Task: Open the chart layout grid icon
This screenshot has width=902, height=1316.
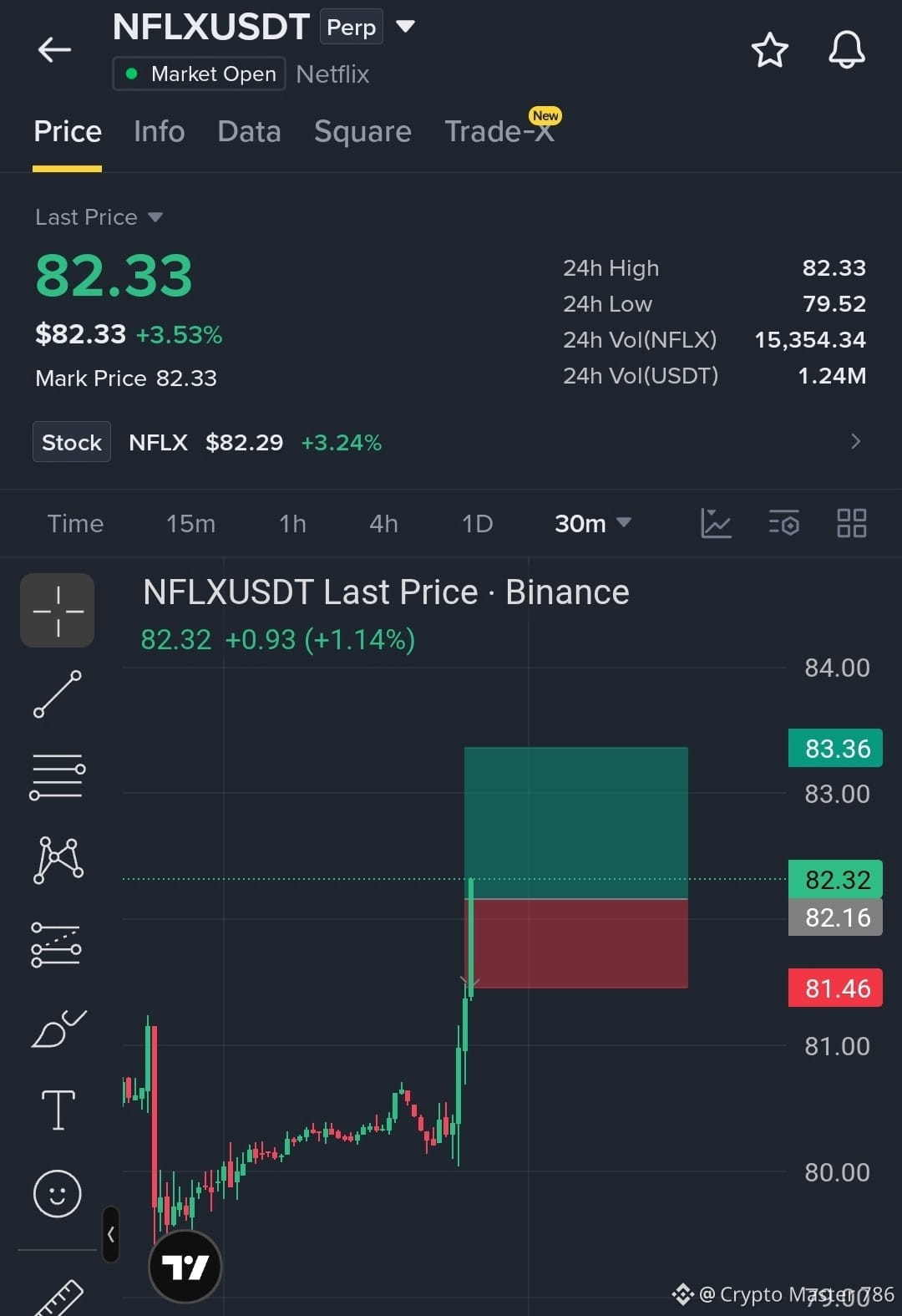Action: pos(851,524)
